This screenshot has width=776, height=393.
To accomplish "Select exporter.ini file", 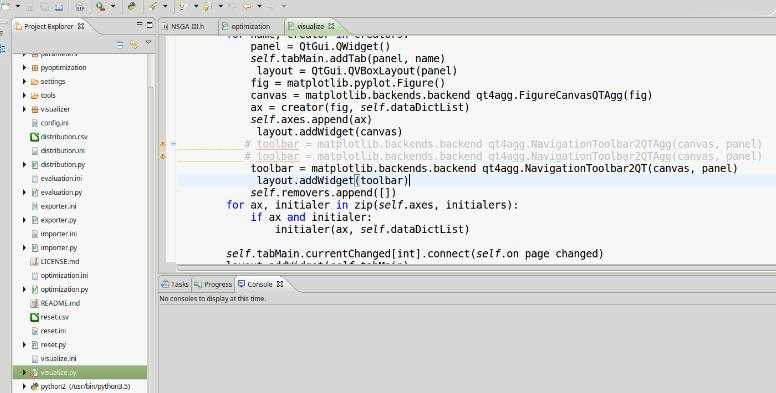I will (x=58, y=206).
